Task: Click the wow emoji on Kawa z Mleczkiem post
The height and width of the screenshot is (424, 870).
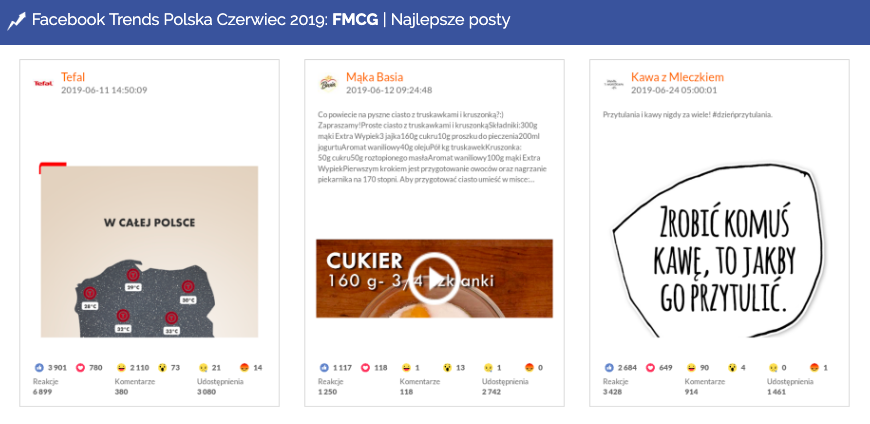Action: pos(732,368)
